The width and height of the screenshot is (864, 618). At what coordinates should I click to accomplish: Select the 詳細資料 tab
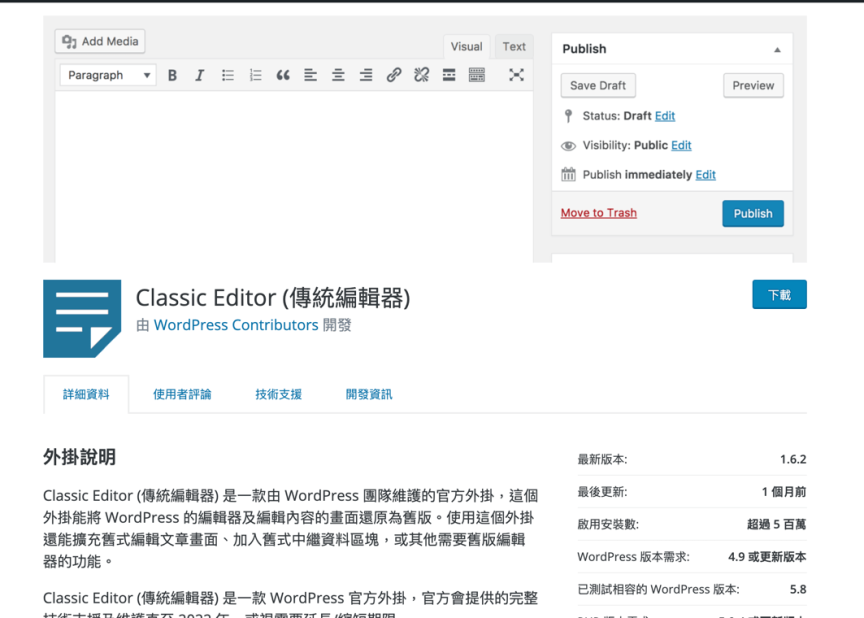(x=86, y=394)
